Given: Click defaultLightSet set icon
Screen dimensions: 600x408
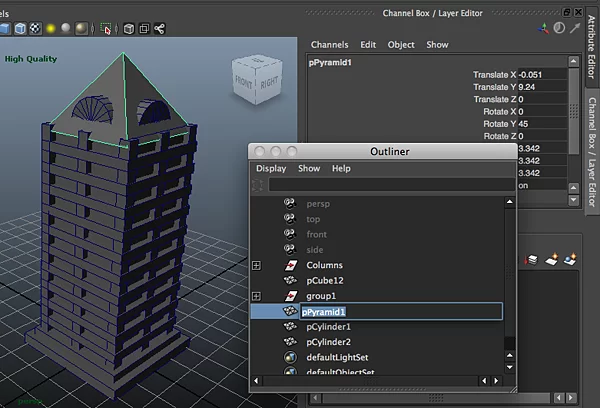Looking at the screenshot, I should (x=290, y=357).
